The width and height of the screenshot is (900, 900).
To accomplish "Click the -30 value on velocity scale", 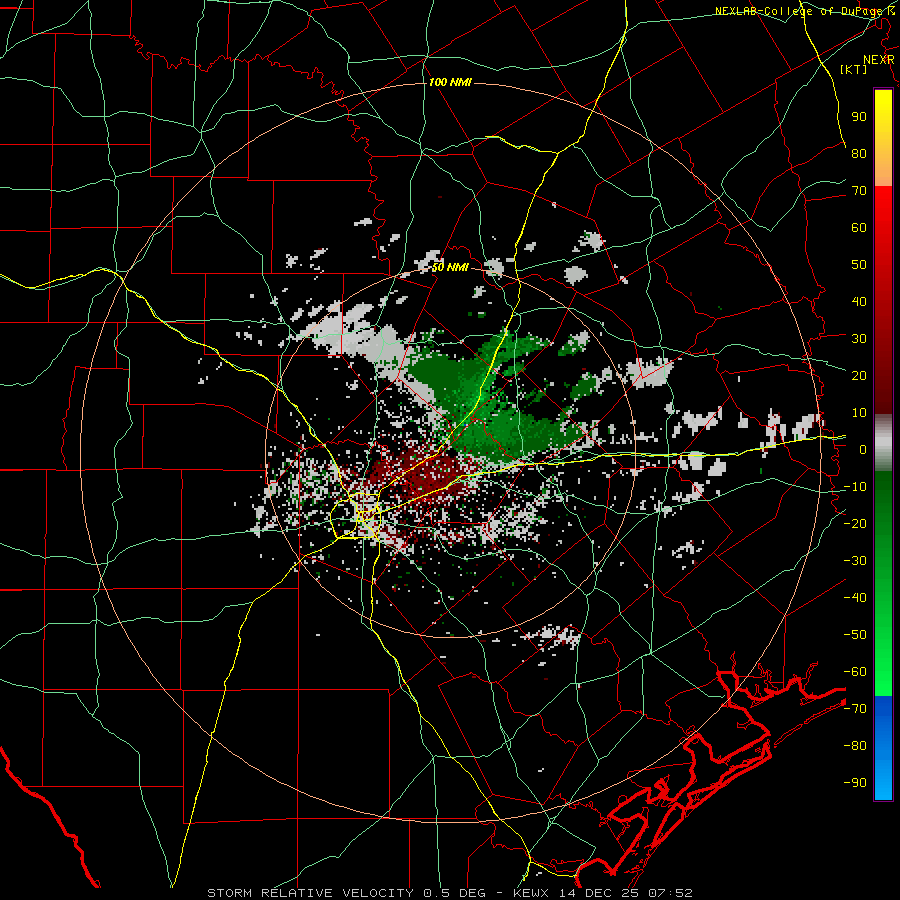I will pos(855,561).
